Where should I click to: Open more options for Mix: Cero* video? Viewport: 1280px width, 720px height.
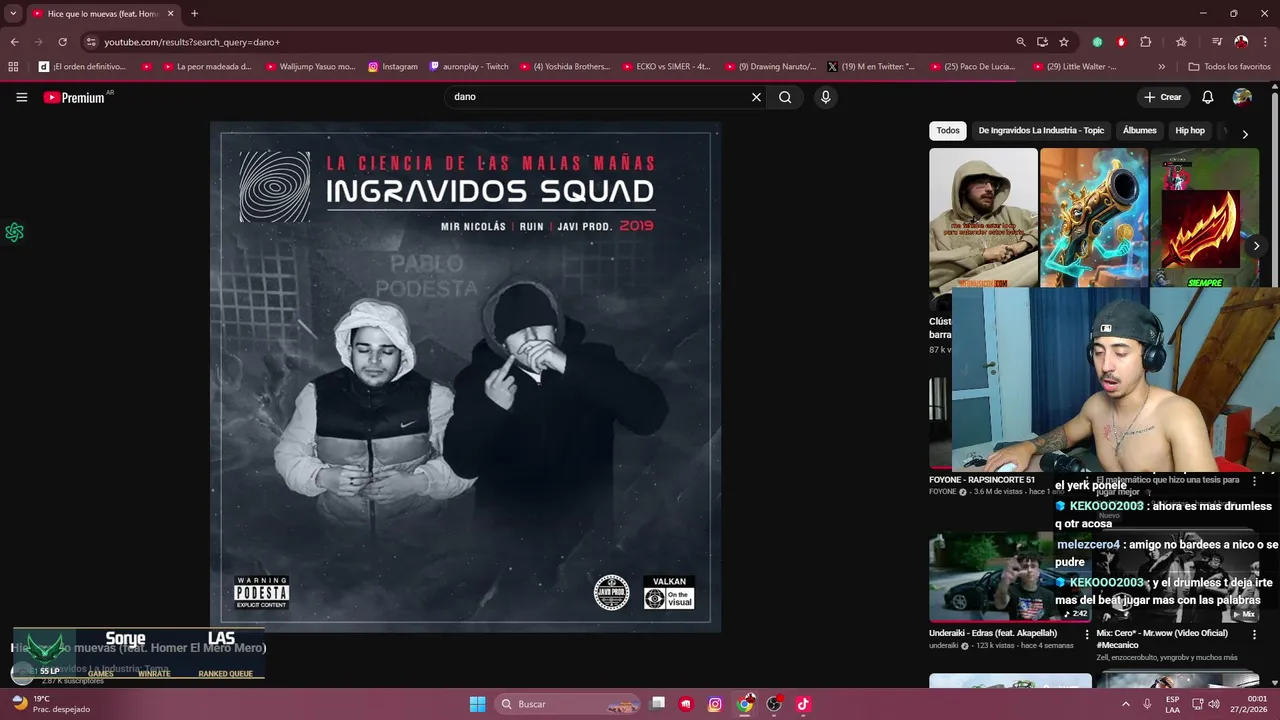click(1254, 634)
